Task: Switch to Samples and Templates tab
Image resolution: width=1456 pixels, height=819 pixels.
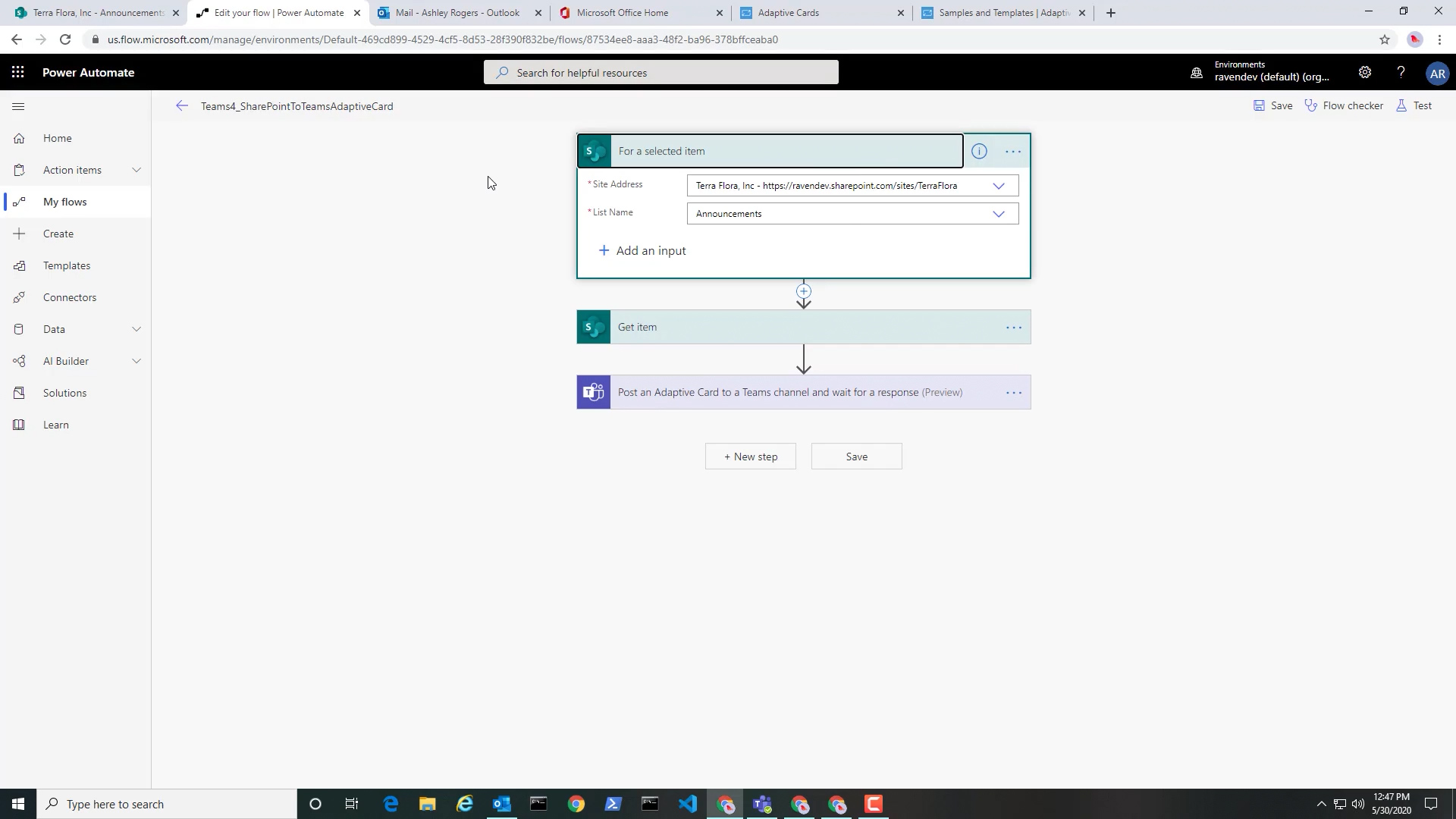Action: point(1004,13)
